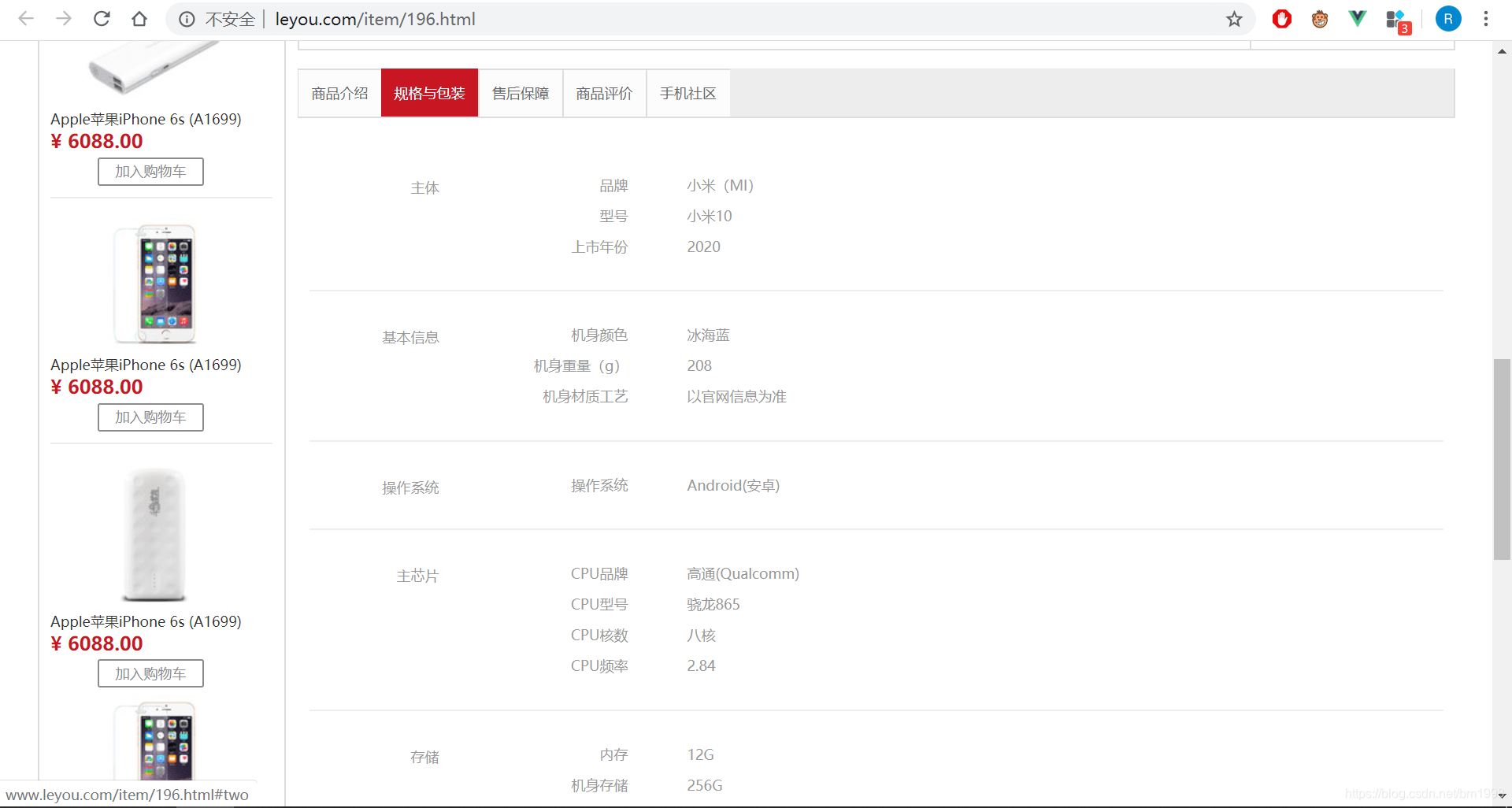
Task: Go forward in browser history
Action: click(x=64, y=19)
